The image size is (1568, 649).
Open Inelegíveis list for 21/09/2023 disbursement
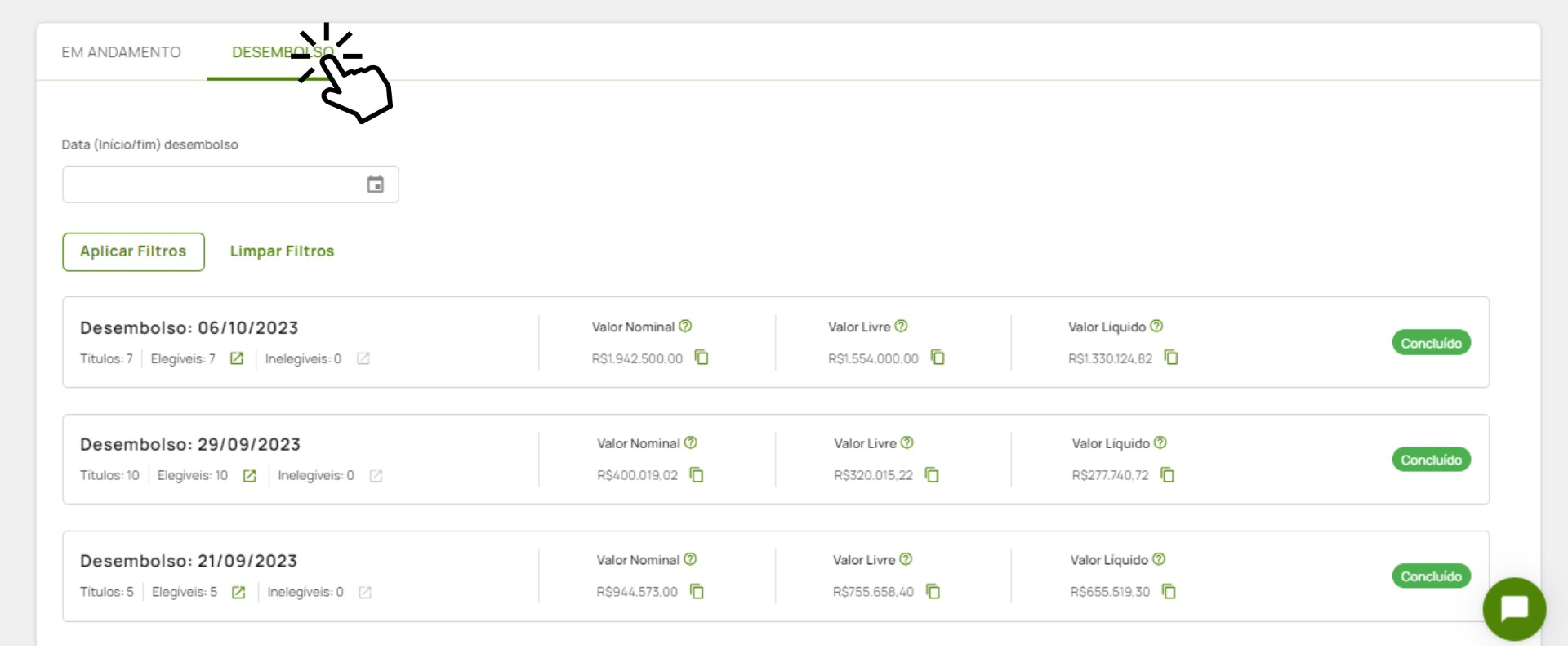(365, 593)
